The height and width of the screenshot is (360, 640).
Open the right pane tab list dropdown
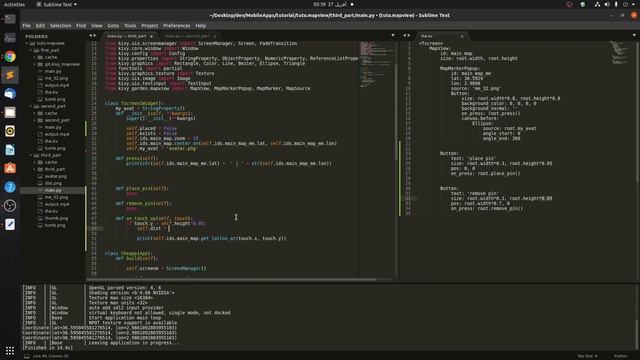[x=634, y=36]
